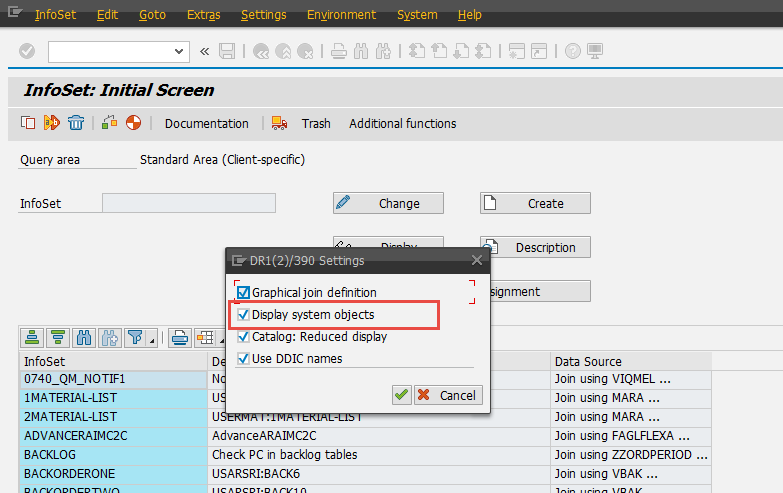Viewport: 783px width, 493px height.
Task: Click the binoculars Find icon in grid
Action: (84, 337)
